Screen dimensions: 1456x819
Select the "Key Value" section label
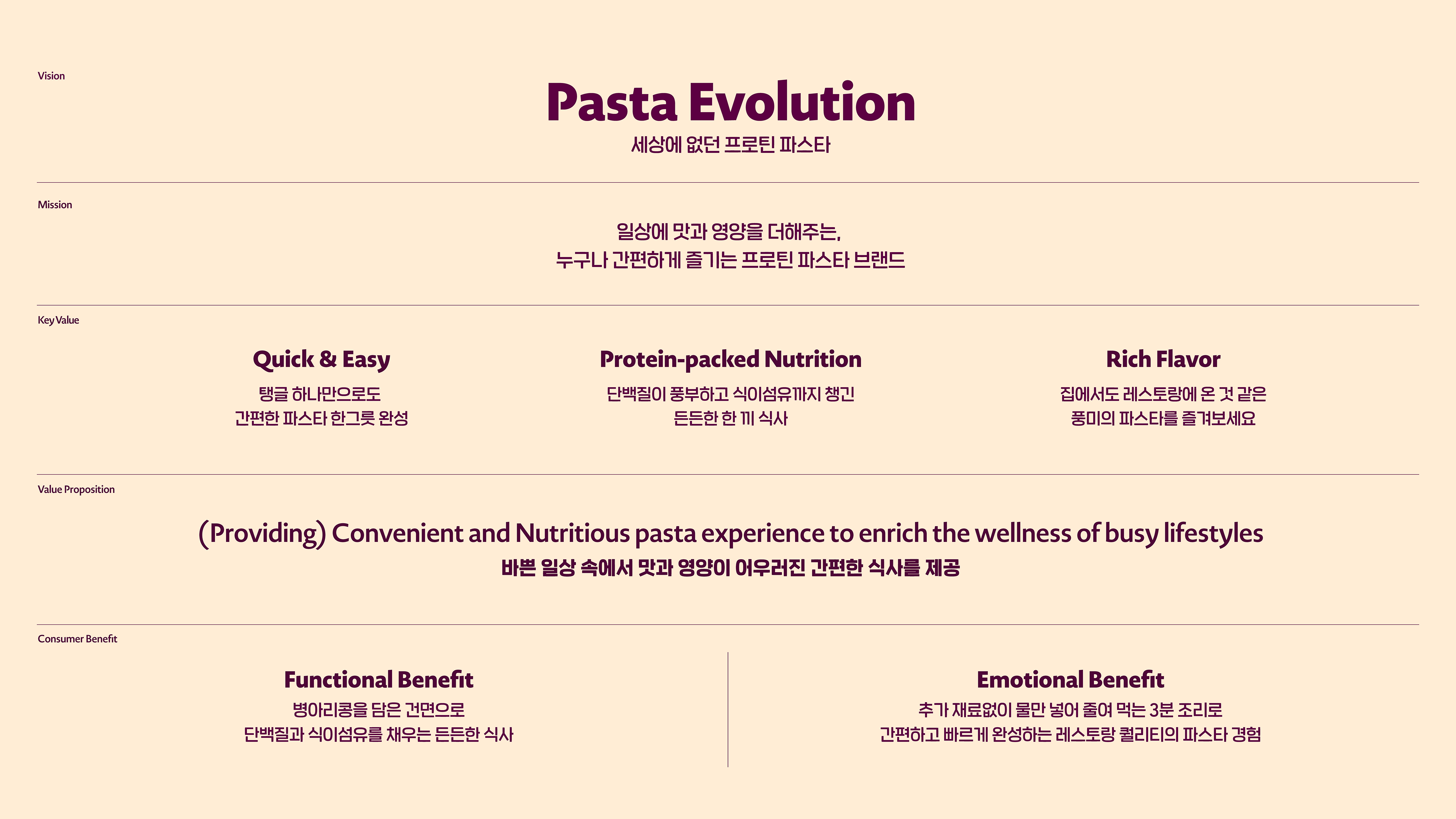[x=58, y=320]
